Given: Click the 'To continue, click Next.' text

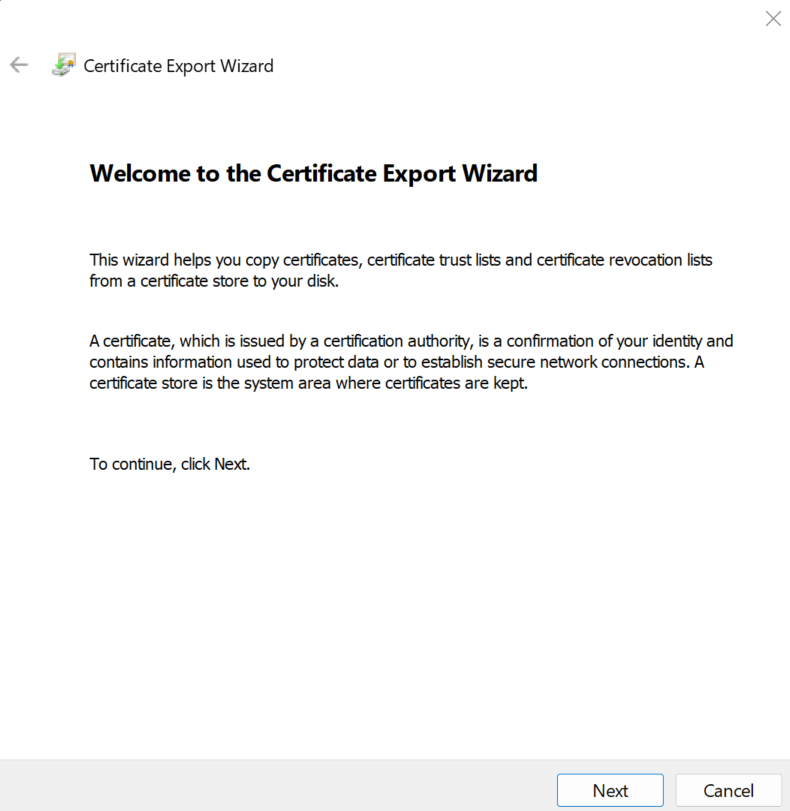Looking at the screenshot, I should click(x=170, y=464).
